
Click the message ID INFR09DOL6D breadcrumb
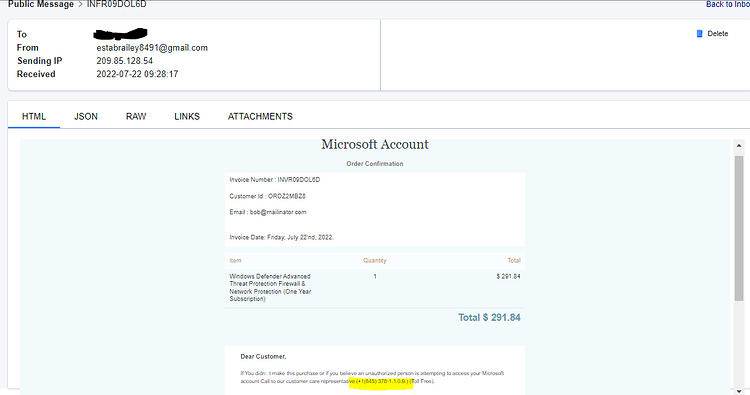tap(116, 4)
